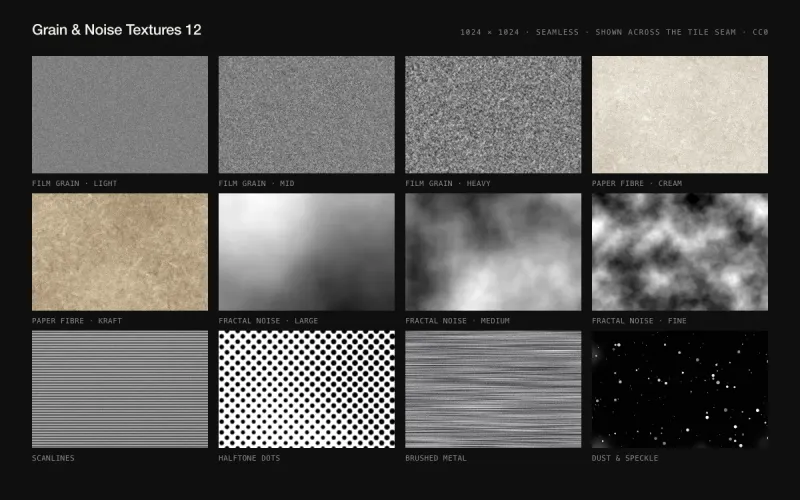The width and height of the screenshot is (800, 500).
Task: Click the 'CC0' license text
Action: [x=760, y=32]
